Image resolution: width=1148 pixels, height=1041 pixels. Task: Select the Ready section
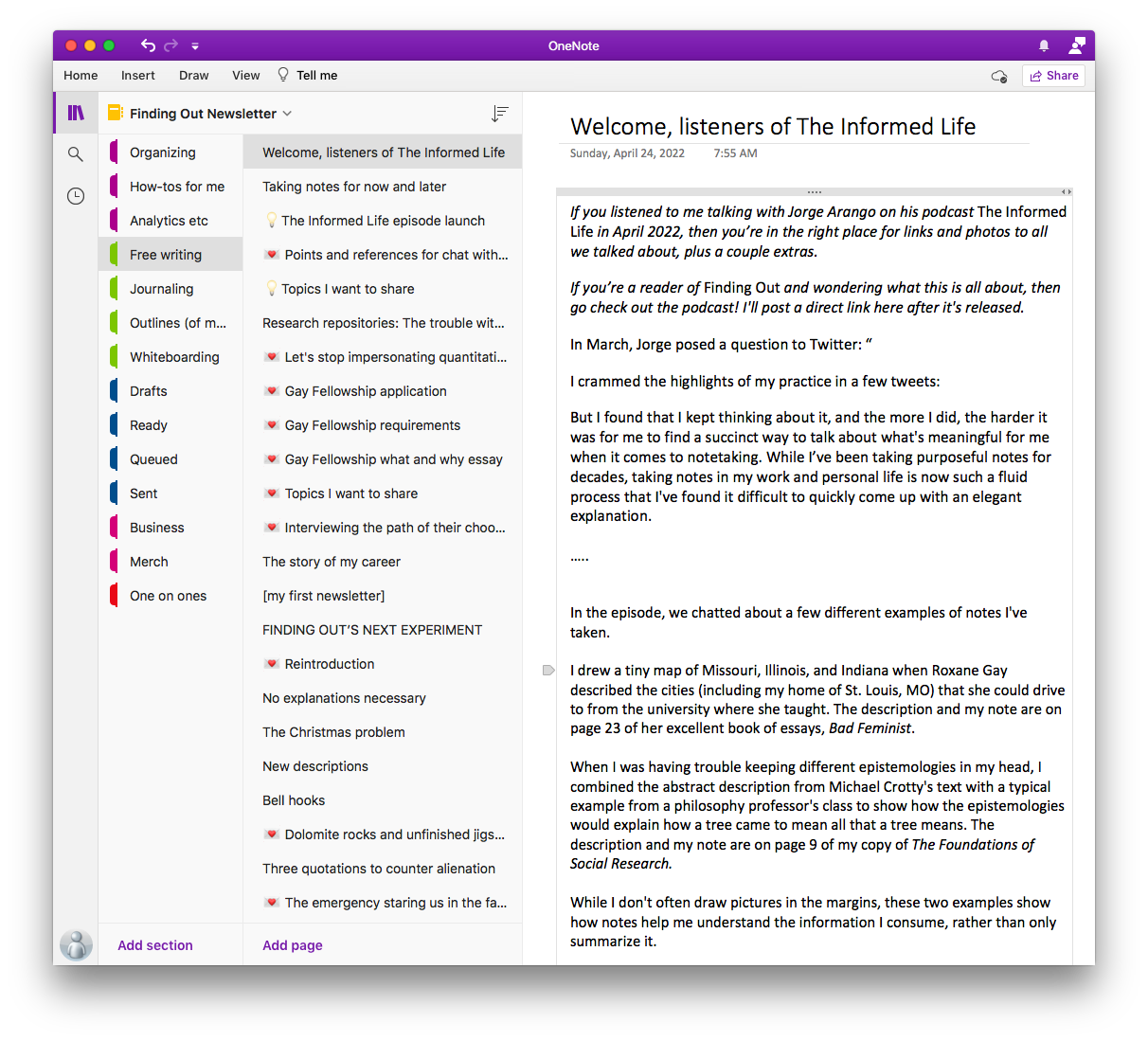(170, 425)
